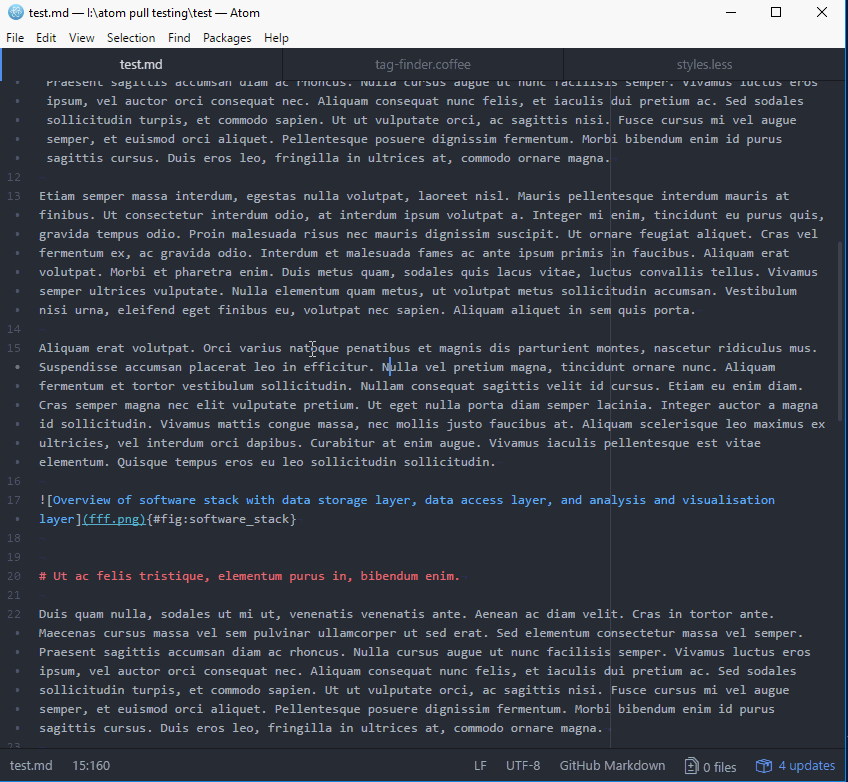Open the Find menu
This screenshot has width=848, height=782.
(179, 37)
